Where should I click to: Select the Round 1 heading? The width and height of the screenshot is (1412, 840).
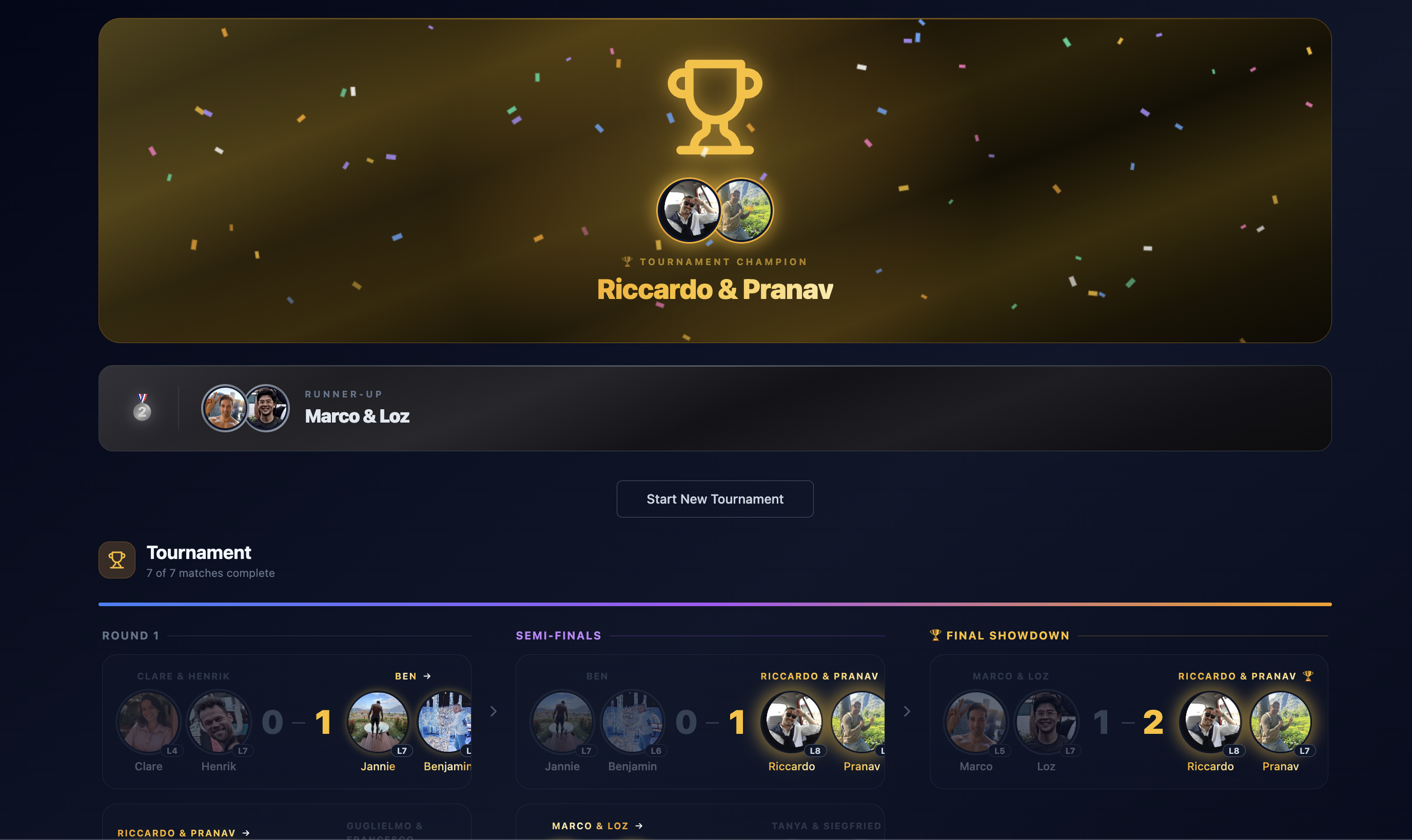coord(130,636)
